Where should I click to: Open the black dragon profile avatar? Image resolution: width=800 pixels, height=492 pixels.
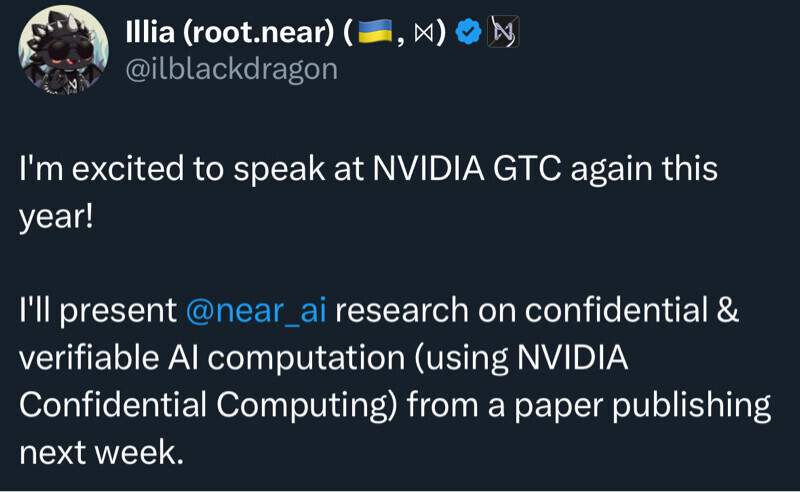pyautogui.click(x=62, y=53)
